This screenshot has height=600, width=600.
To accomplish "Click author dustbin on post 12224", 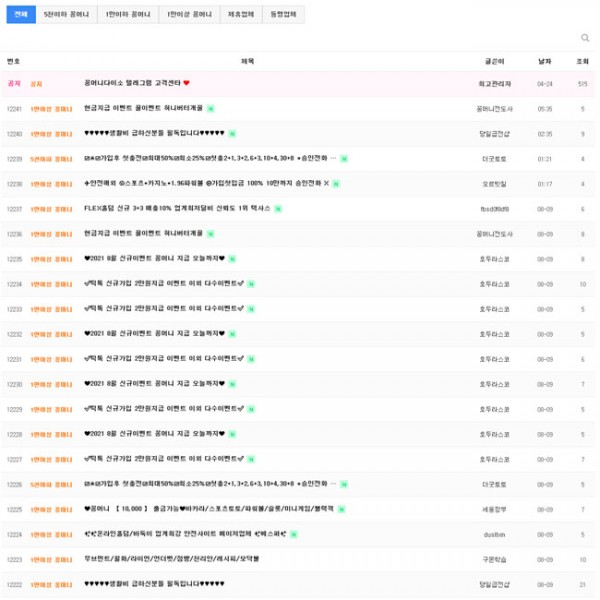I will pyautogui.click(x=494, y=535).
